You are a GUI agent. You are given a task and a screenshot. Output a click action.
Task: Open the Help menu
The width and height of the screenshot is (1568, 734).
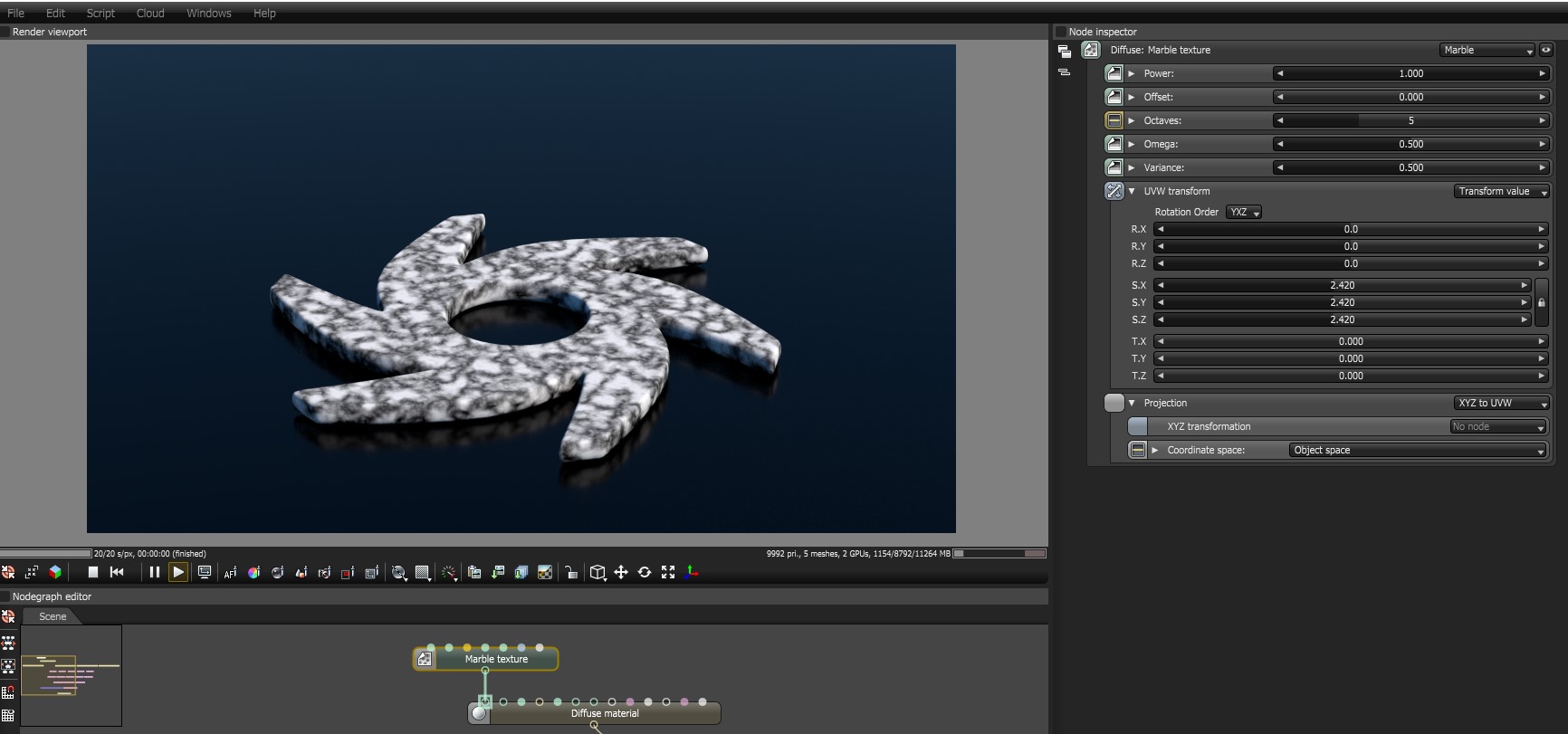click(x=264, y=13)
